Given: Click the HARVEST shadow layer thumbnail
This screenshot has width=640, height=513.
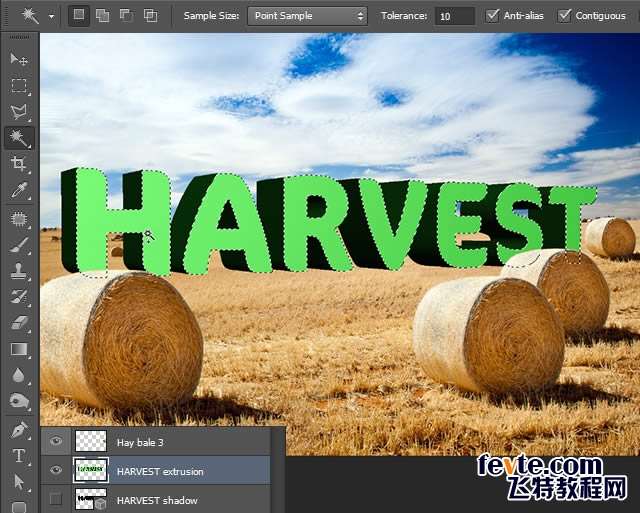Looking at the screenshot, I should pyautogui.click(x=91, y=500).
